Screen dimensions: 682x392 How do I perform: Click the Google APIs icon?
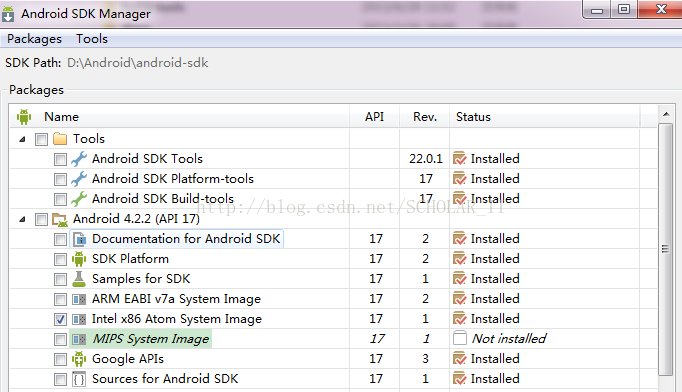[79, 359]
